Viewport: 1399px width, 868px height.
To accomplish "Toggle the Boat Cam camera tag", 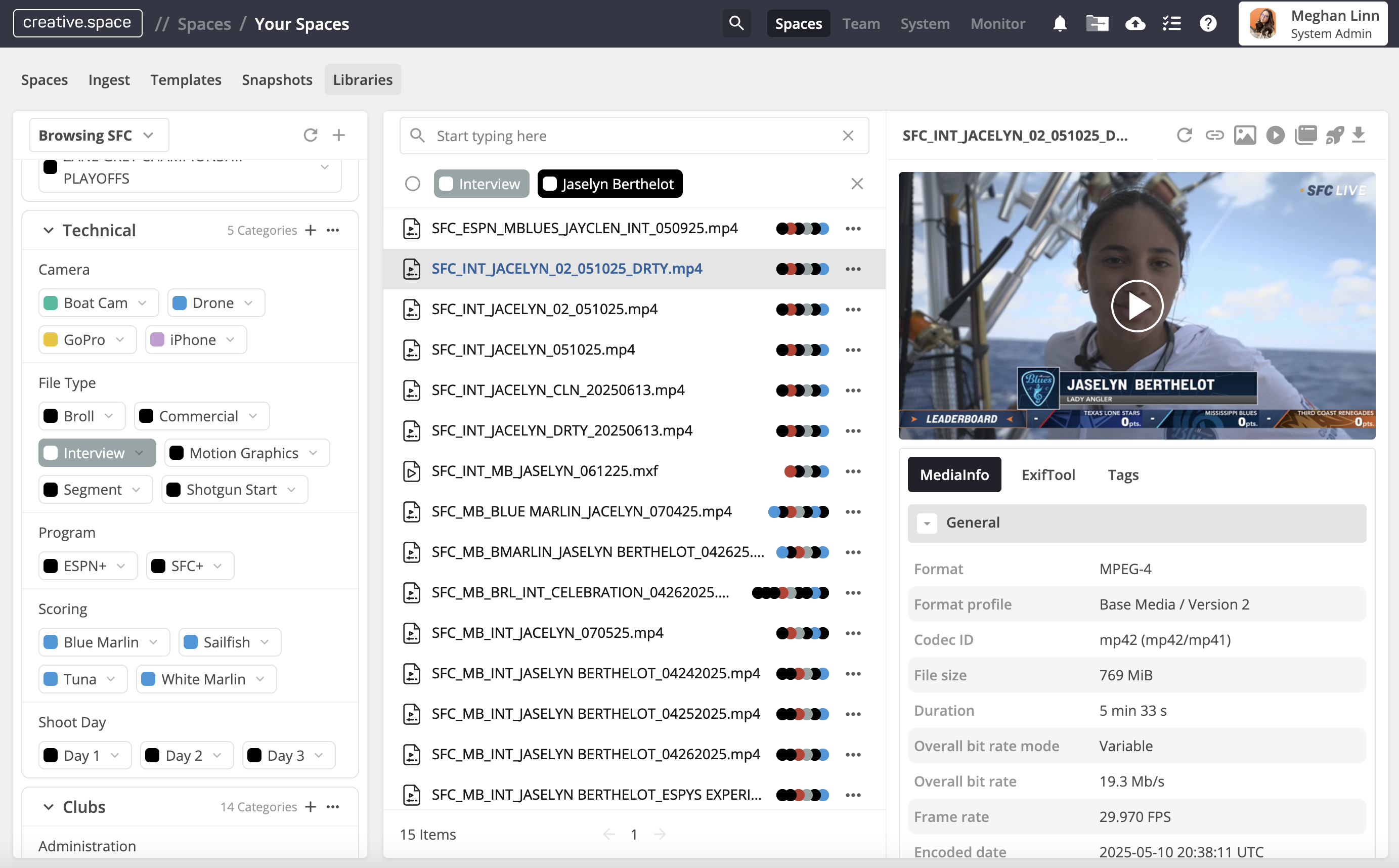I will pyautogui.click(x=95, y=302).
